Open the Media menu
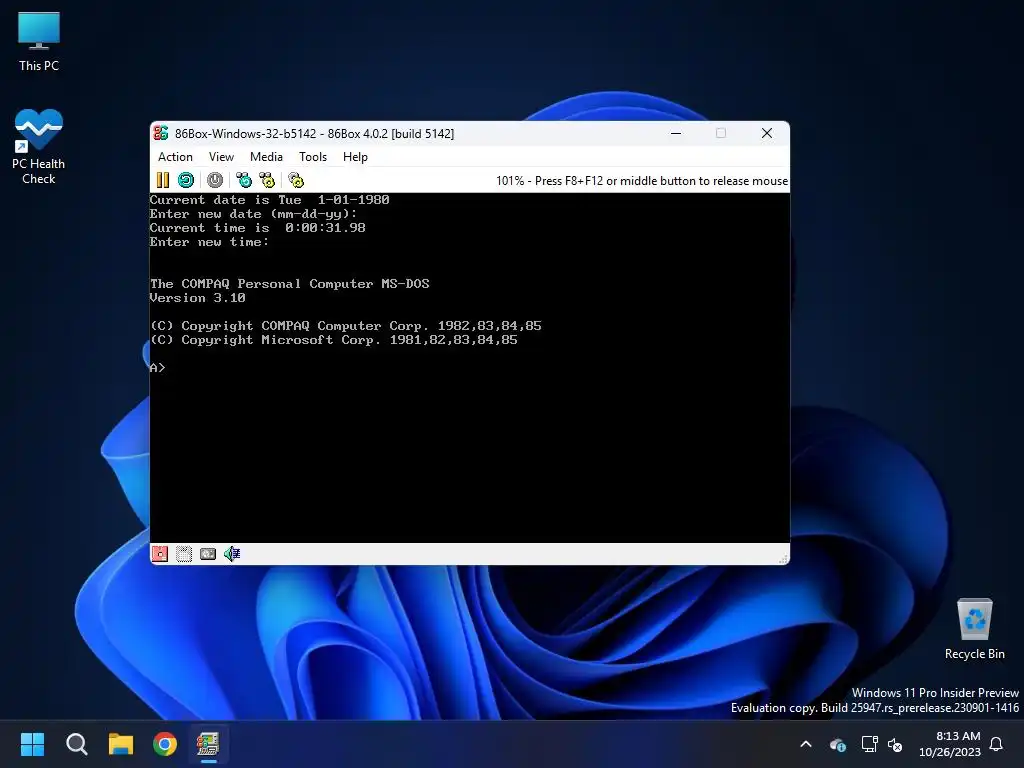The height and width of the screenshot is (768, 1024). [266, 157]
